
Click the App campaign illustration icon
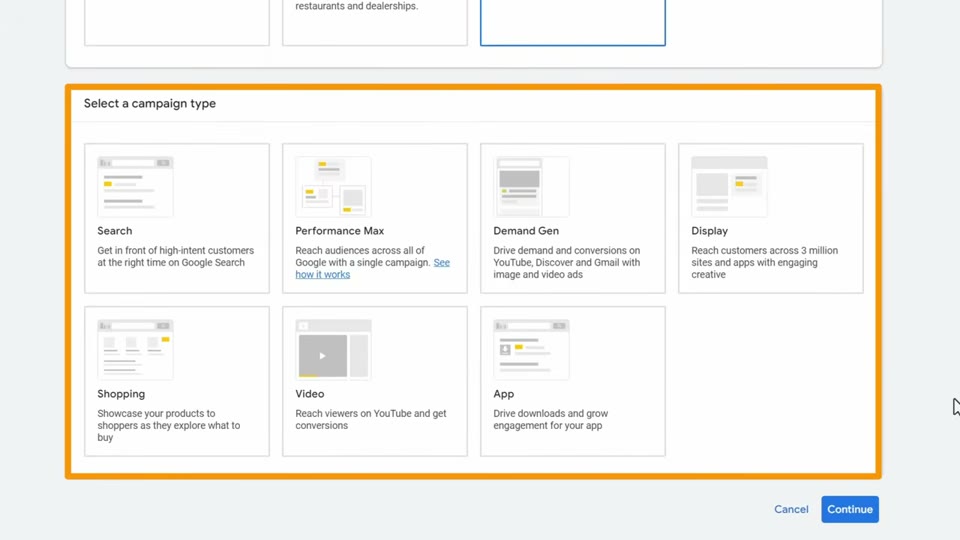(x=531, y=349)
